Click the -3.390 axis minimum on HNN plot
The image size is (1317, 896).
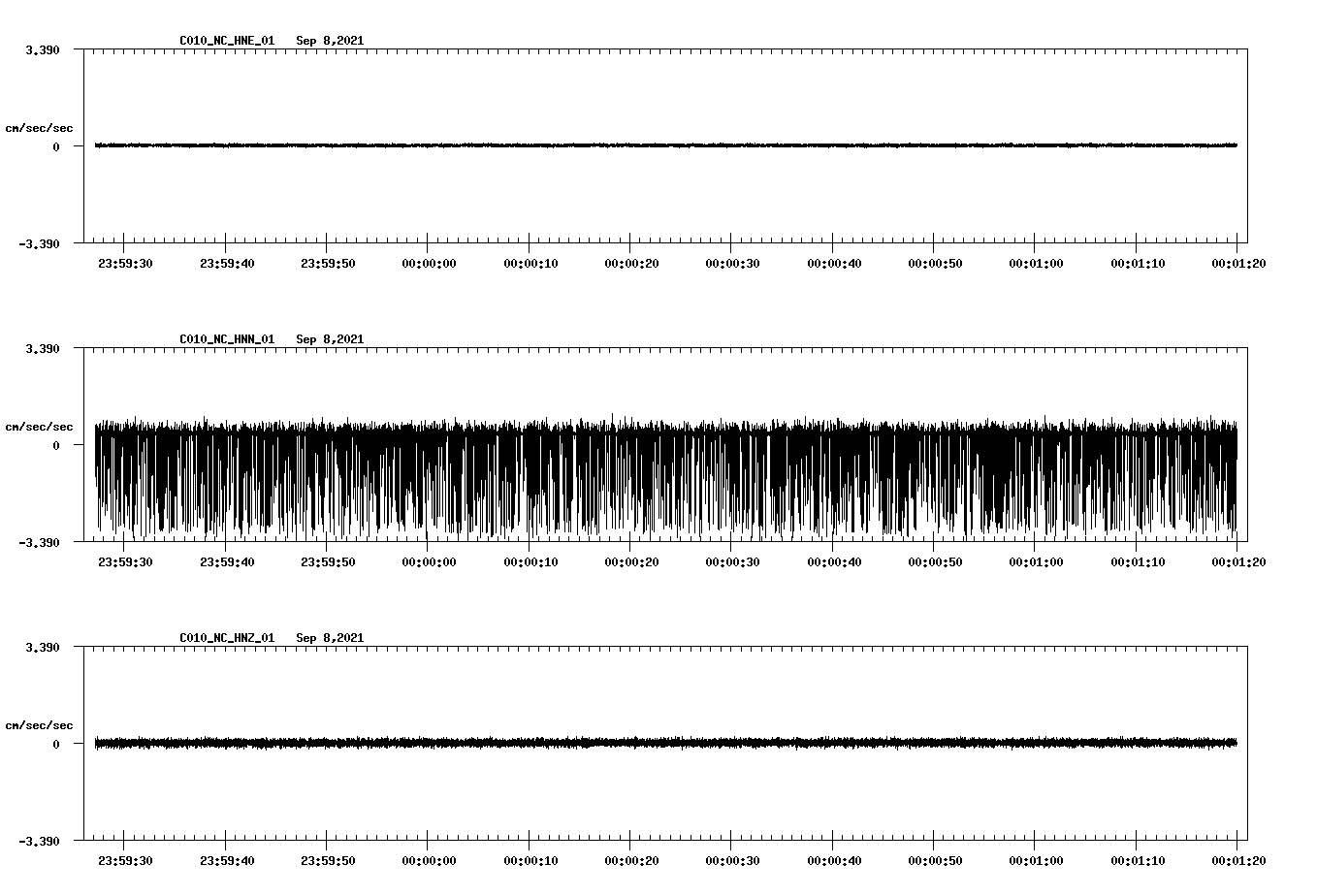(x=39, y=542)
